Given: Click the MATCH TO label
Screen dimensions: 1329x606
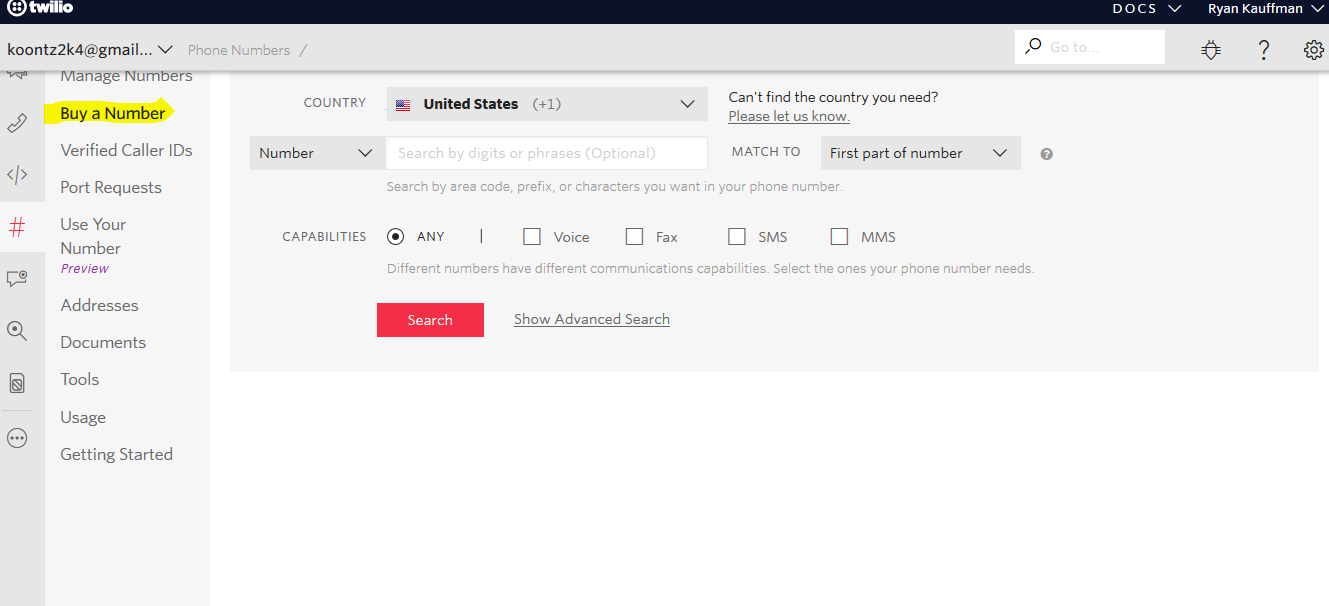Looking at the screenshot, I should [766, 152].
